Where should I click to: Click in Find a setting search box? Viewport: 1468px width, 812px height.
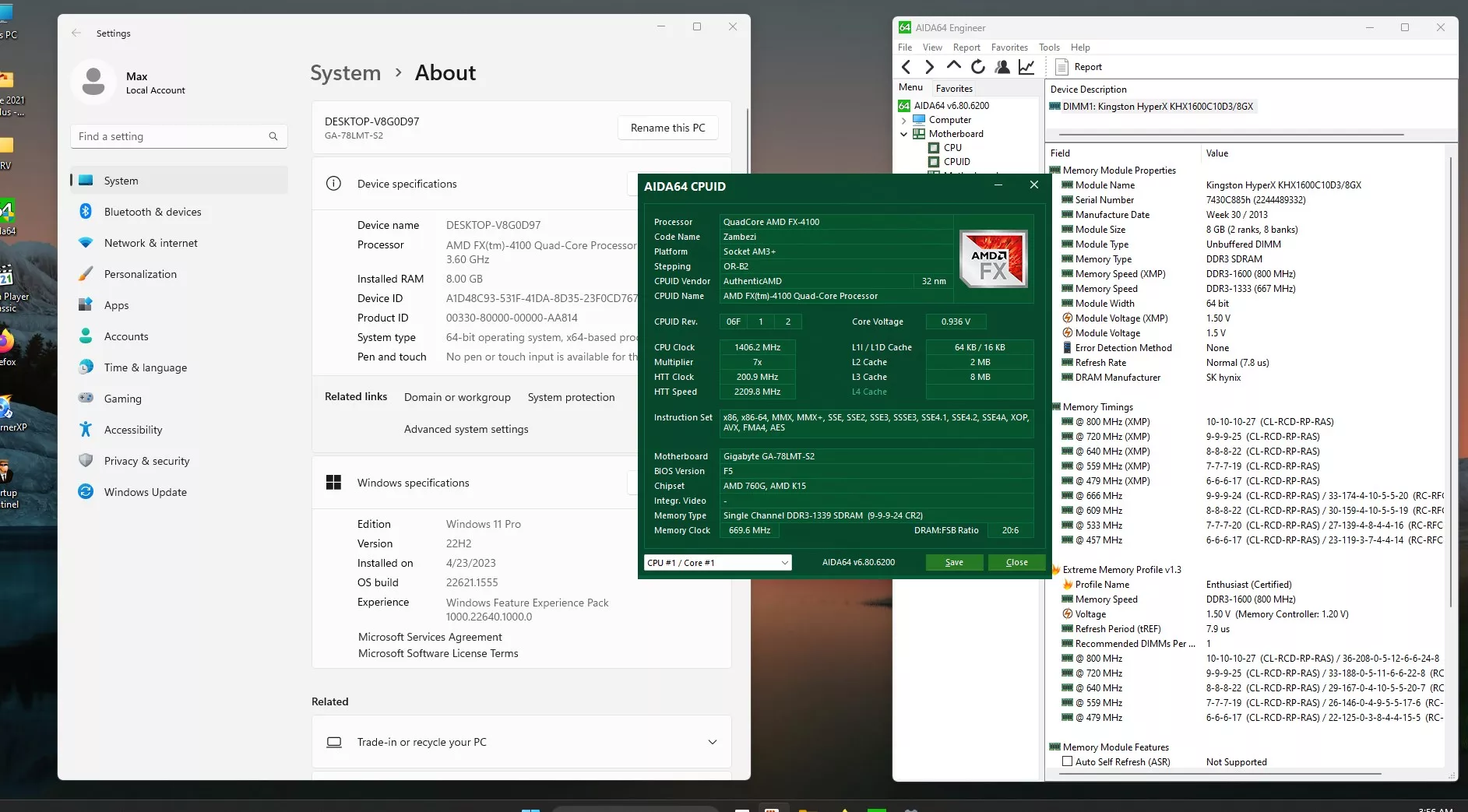(x=179, y=136)
